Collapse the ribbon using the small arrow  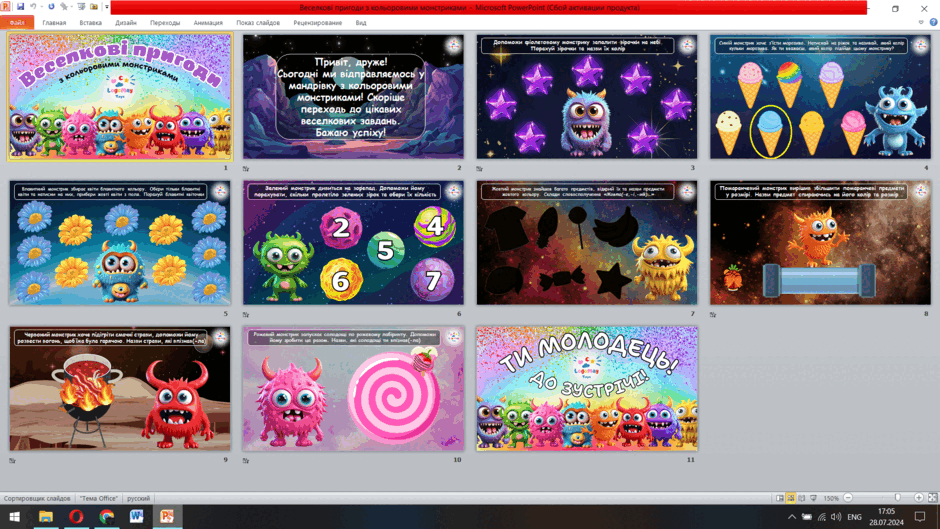pyautogui.click(x=921, y=22)
